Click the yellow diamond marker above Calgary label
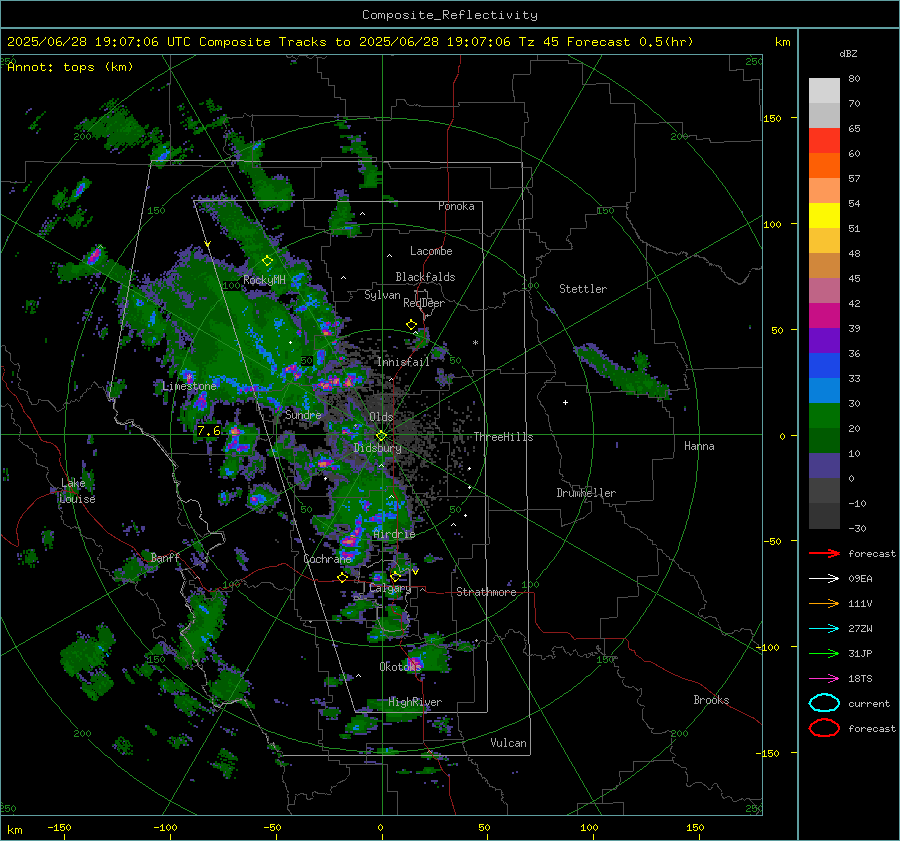This screenshot has height=841, width=900. (x=395, y=576)
